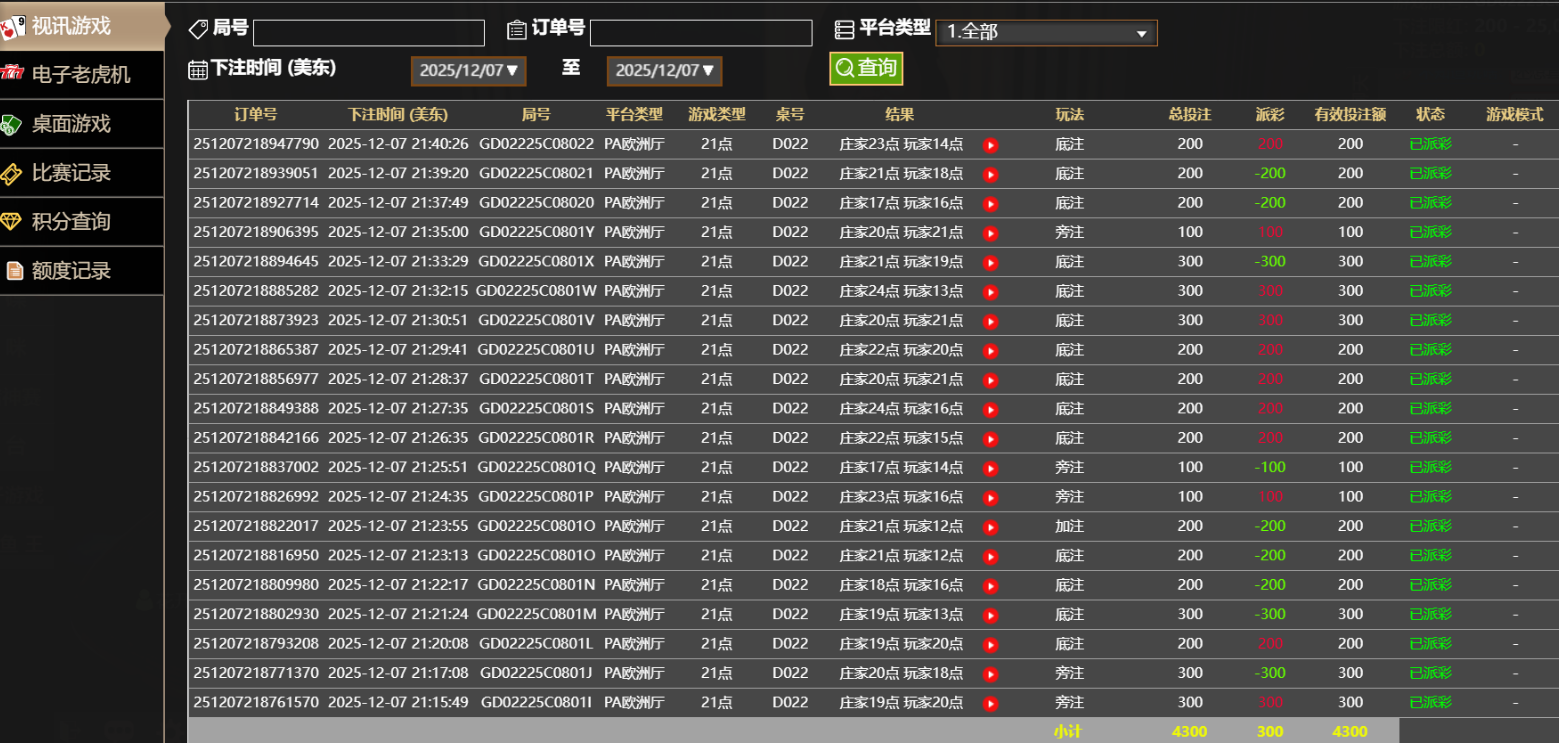Click the ticket icon beside 比赛记录
Viewport: 1559px width, 743px height.
point(12,173)
